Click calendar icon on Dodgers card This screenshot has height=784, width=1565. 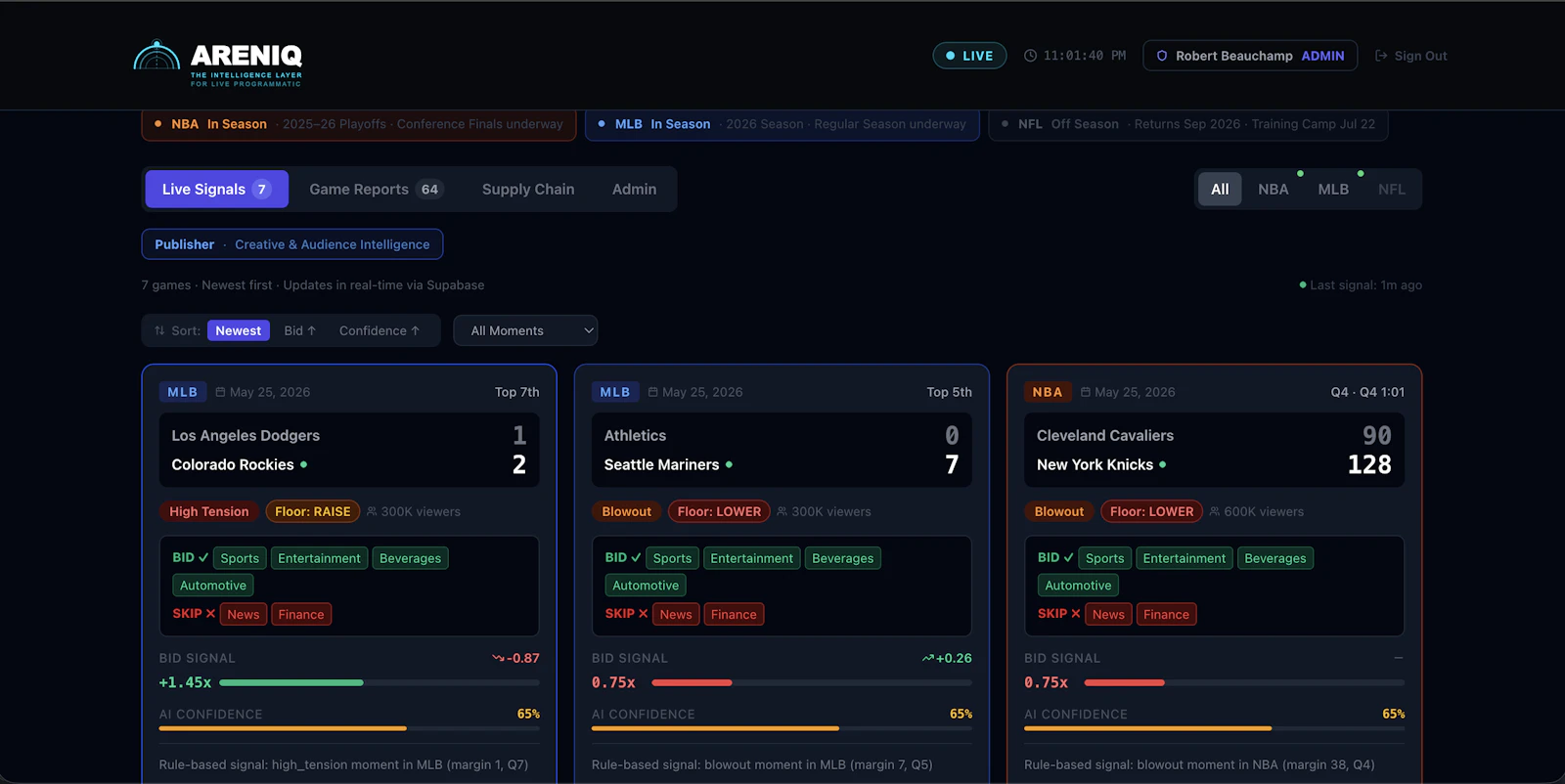point(220,392)
